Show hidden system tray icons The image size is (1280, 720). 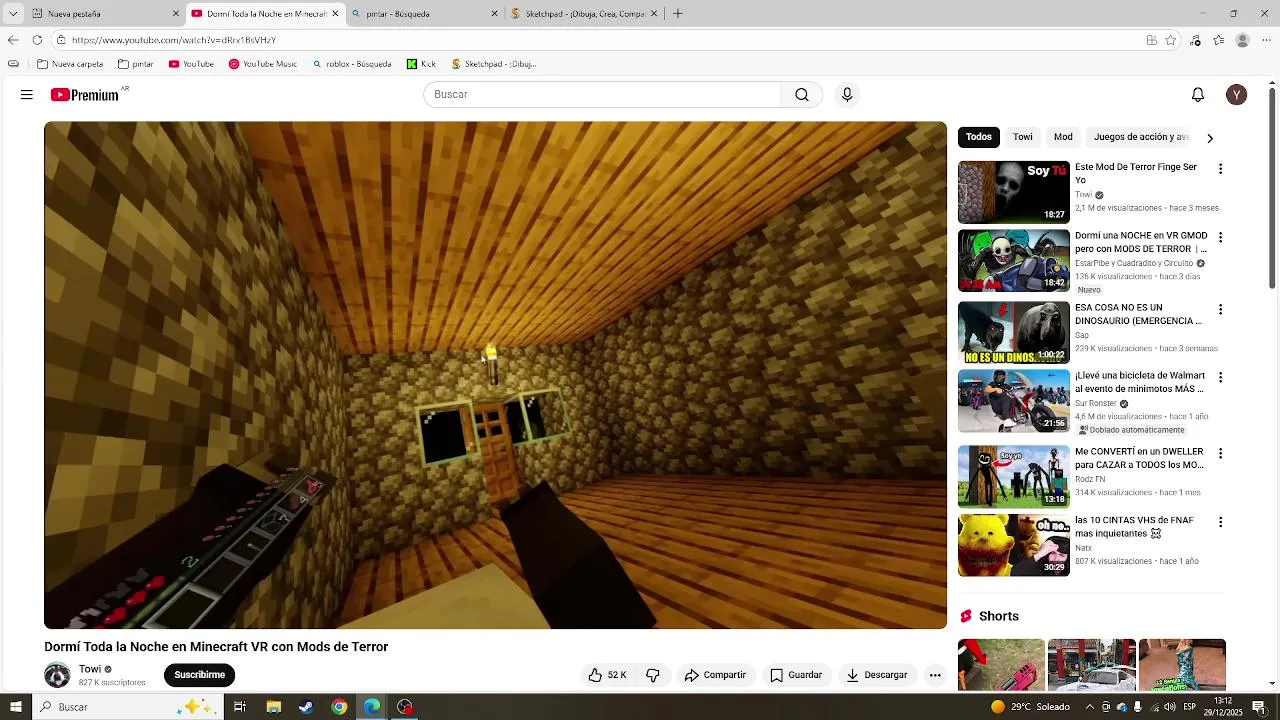(x=1090, y=707)
